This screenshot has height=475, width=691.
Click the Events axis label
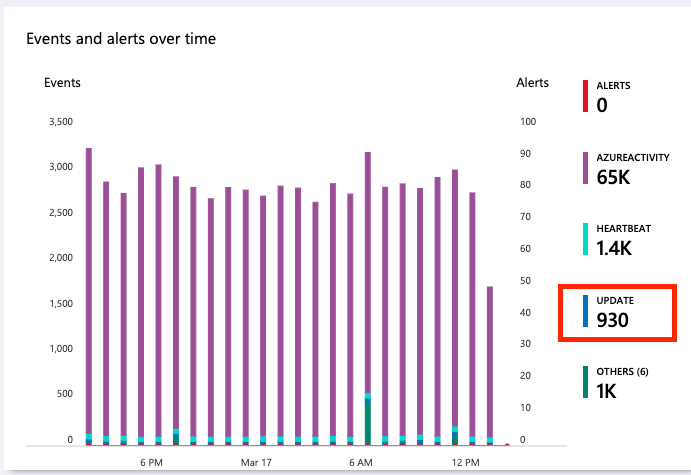pos(62,83)
